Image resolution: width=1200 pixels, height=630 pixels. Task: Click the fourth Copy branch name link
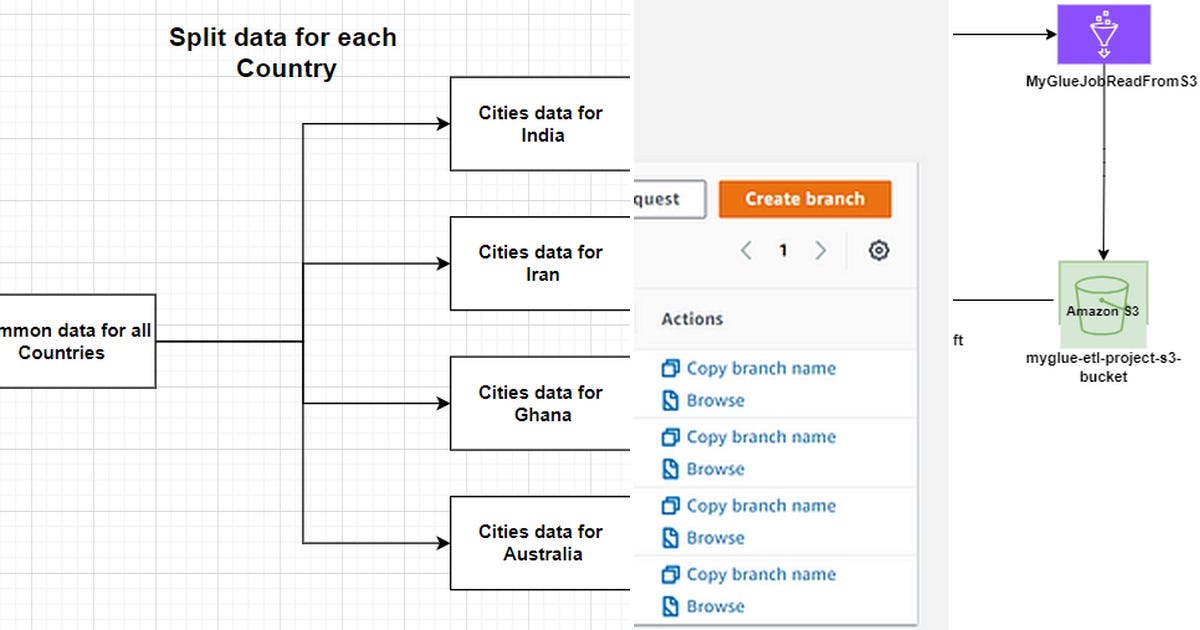click(761, 574)
